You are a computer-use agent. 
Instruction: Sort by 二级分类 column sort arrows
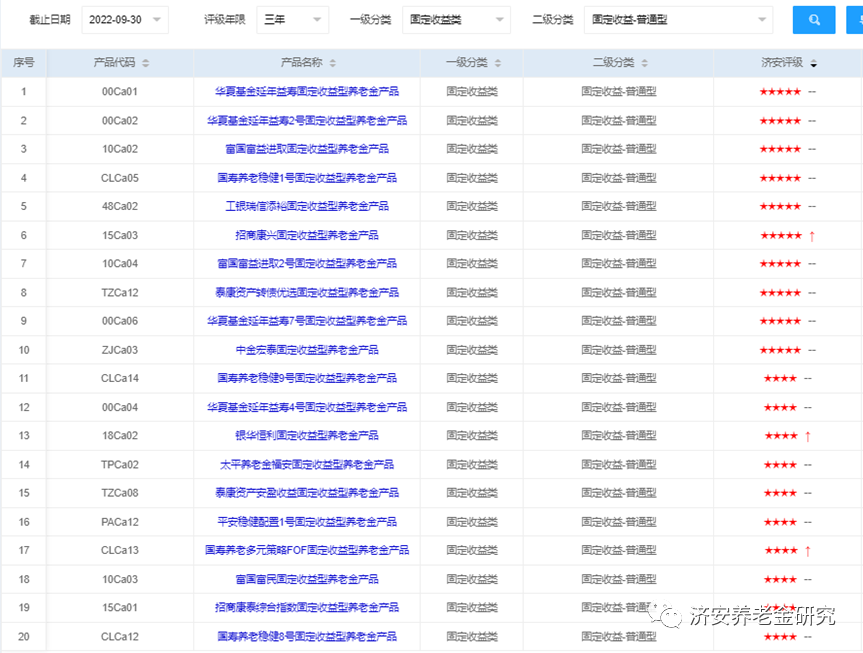tap(644, 63)
